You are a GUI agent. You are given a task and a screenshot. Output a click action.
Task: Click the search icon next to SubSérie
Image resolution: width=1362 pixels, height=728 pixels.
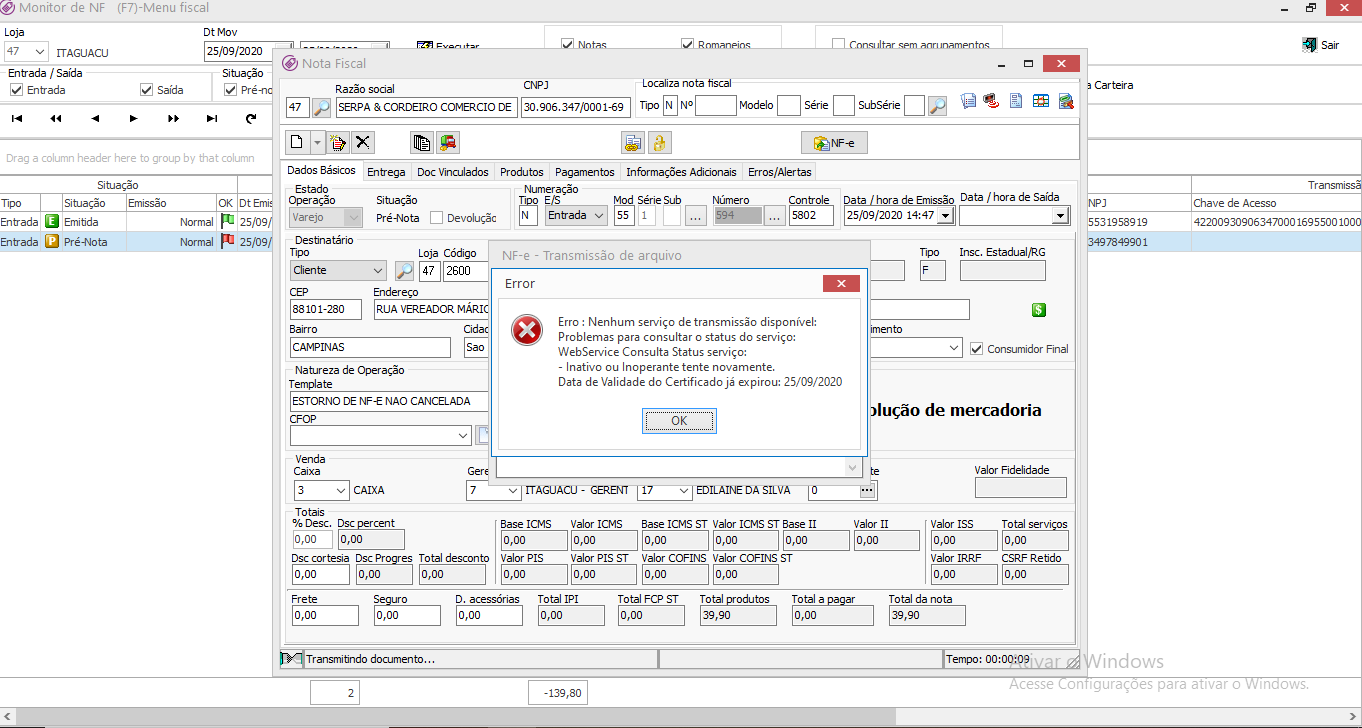pyautogui.click(x=937, y=105)
